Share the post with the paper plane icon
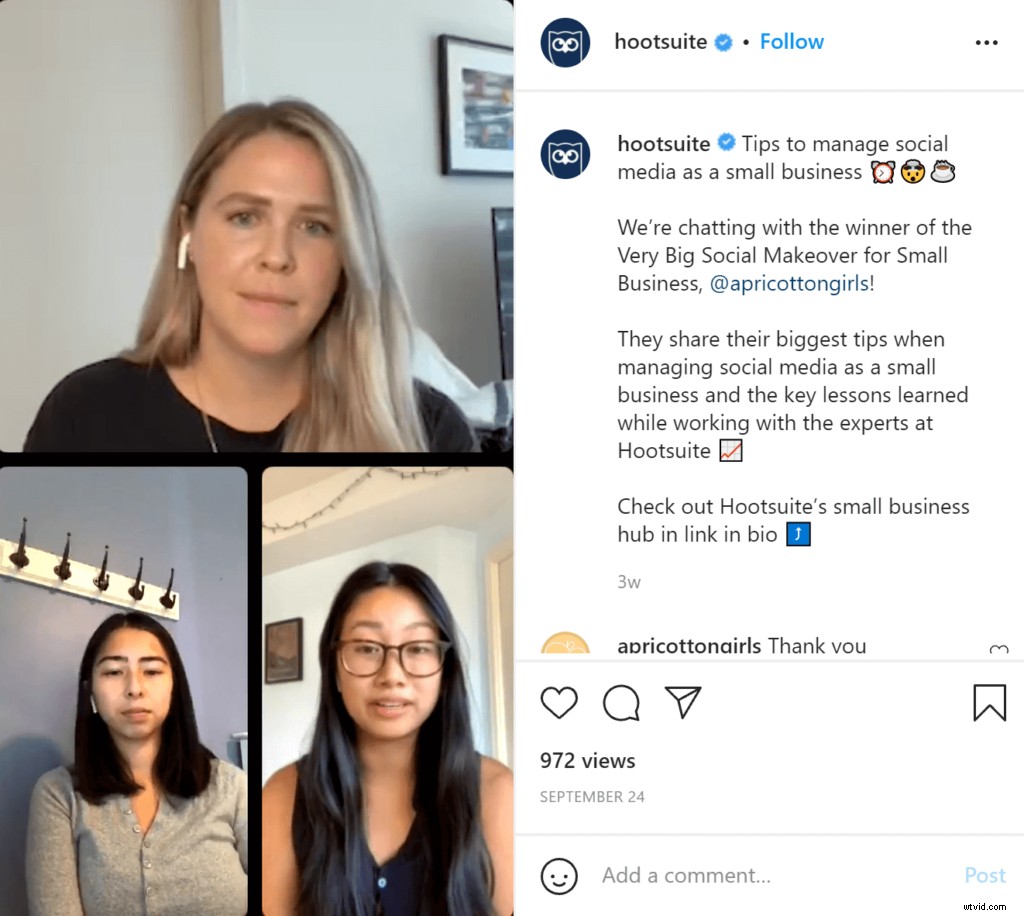The image size is (1024, 916). 682,702
